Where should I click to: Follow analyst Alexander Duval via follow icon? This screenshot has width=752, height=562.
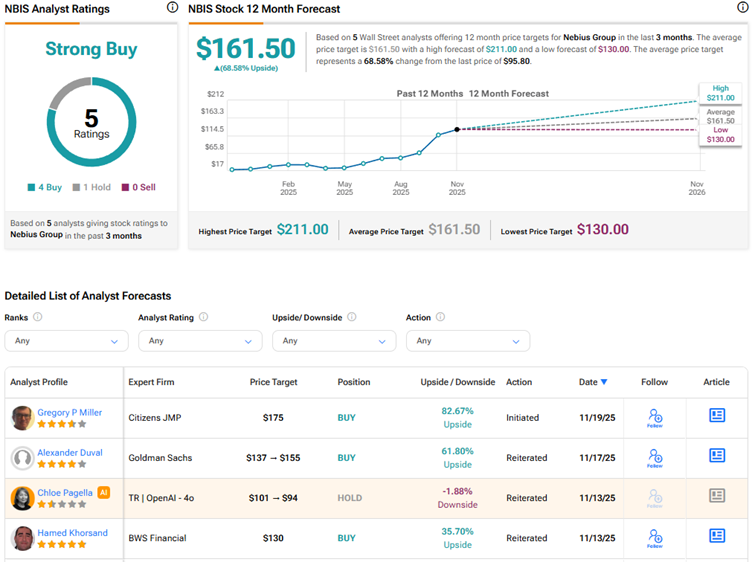[x=655, y=457]
